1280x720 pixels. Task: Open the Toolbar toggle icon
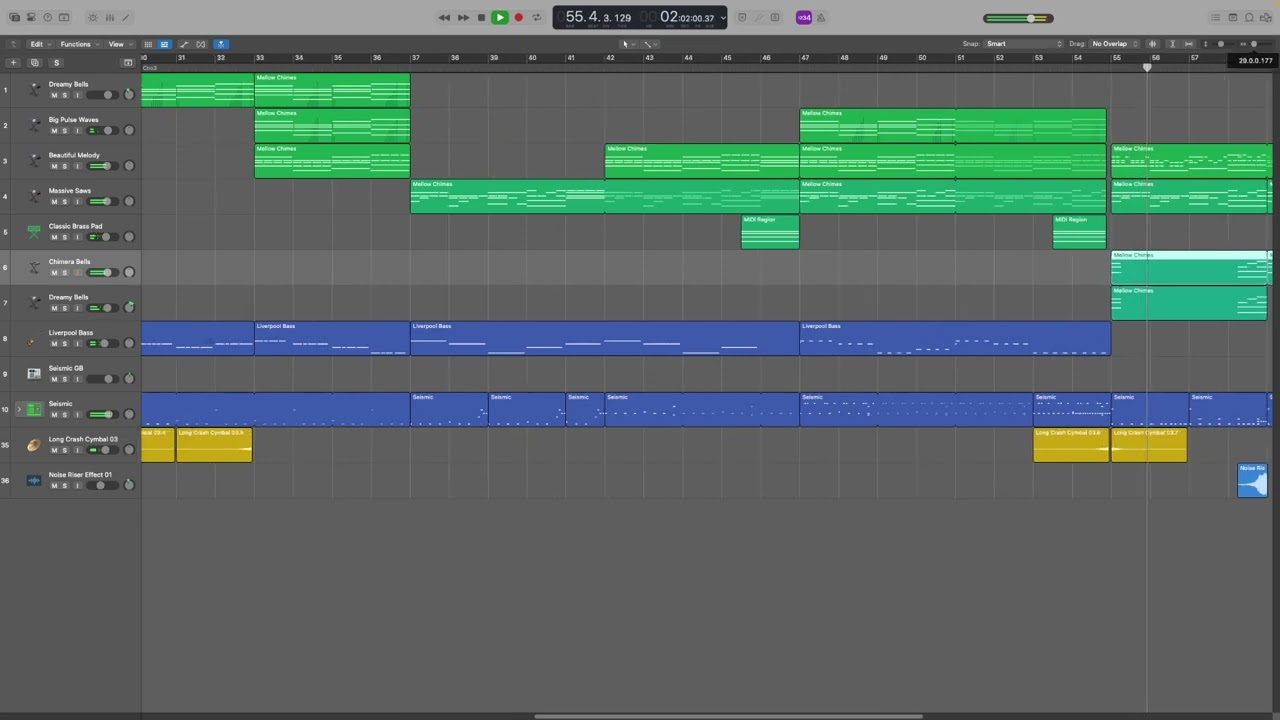(x=64, y=17)
